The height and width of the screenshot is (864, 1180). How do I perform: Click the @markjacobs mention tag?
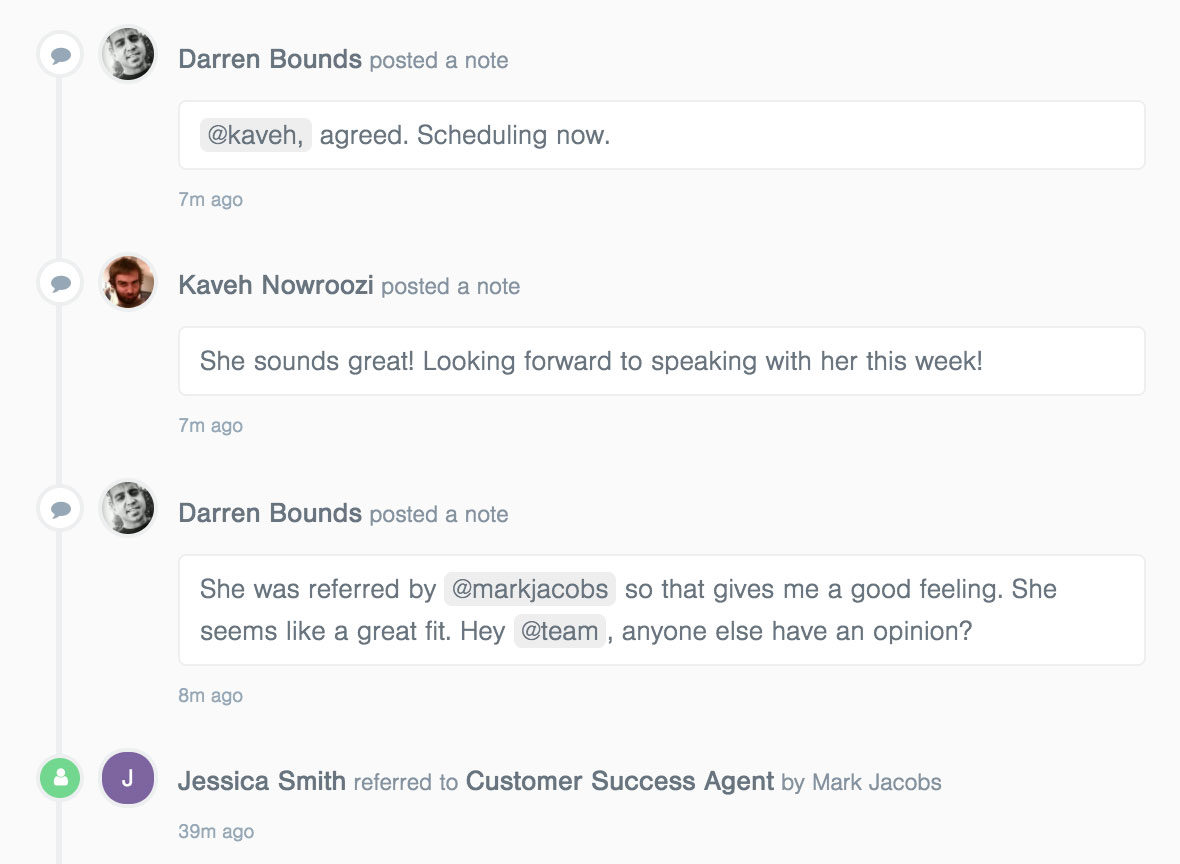point(530,589)
